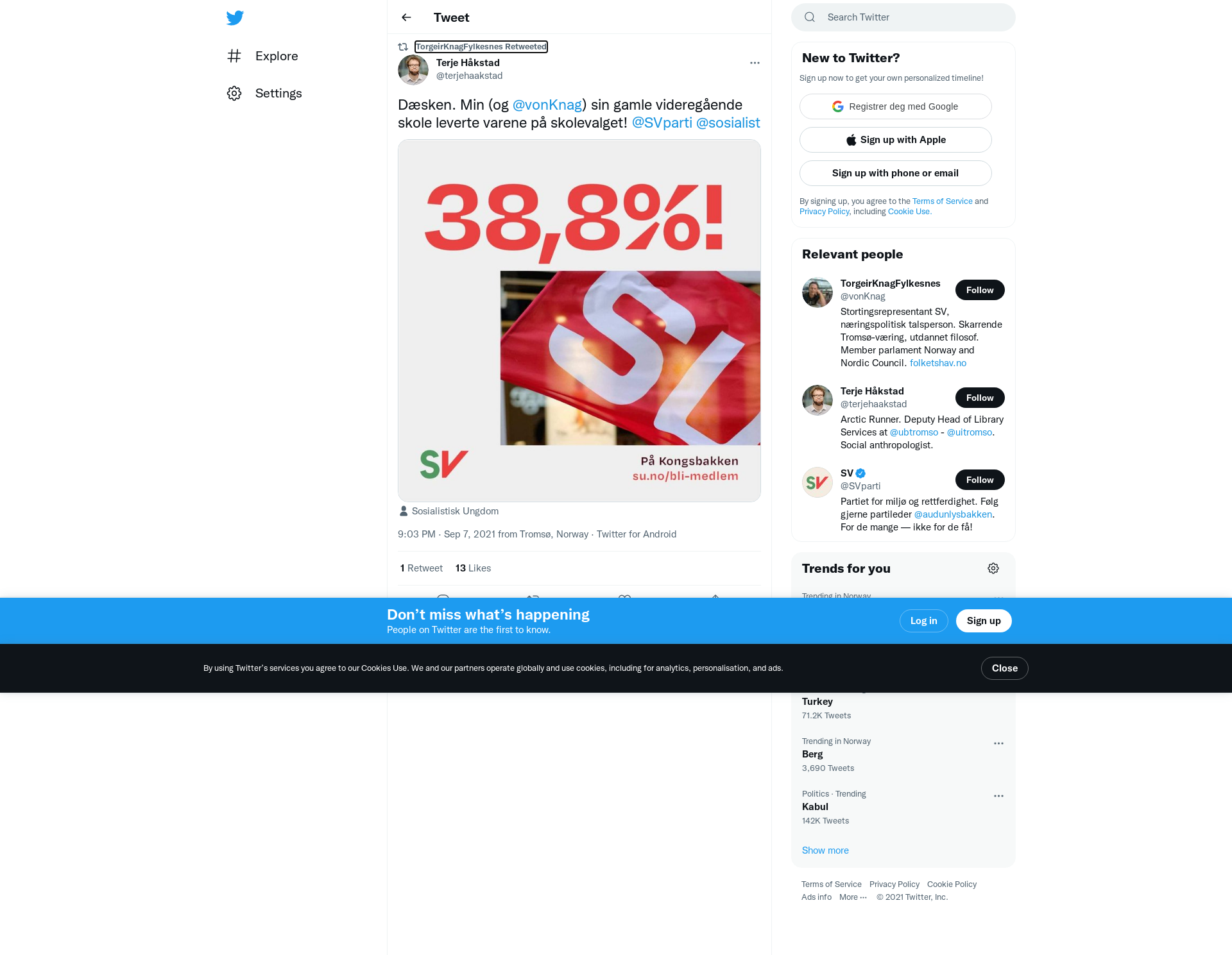The image size is (1232, 955).
Task: Open more options for the Berg trend
Action: [x=998, y=743]
